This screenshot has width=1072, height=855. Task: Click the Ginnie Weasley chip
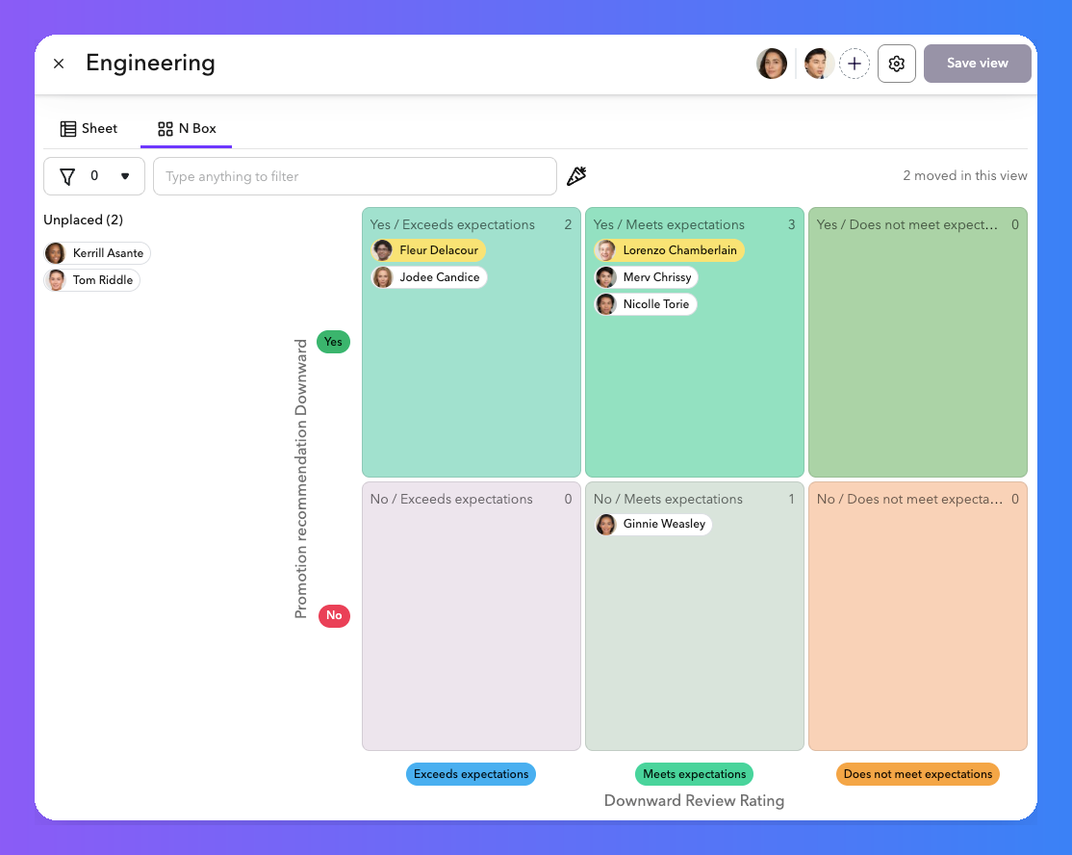(652, 524)
